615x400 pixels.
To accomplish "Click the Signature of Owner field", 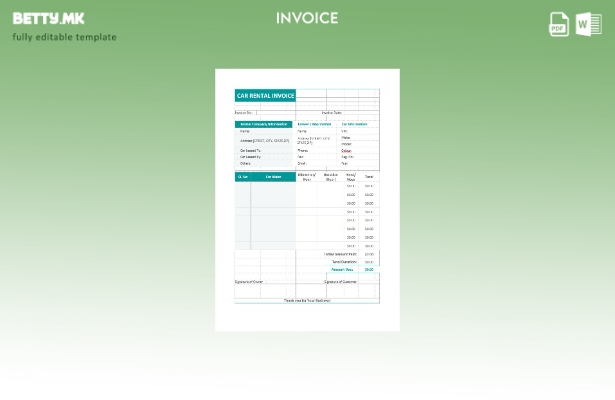I will coord(249,282).
